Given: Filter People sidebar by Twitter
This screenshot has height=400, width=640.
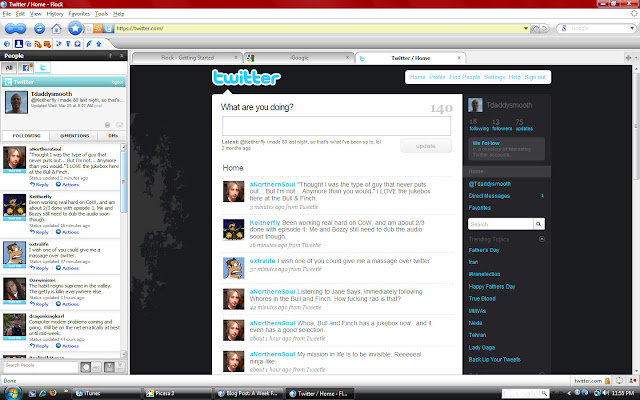Looking at the screenshot, I should pyautogui.click(x=42, y=68).
